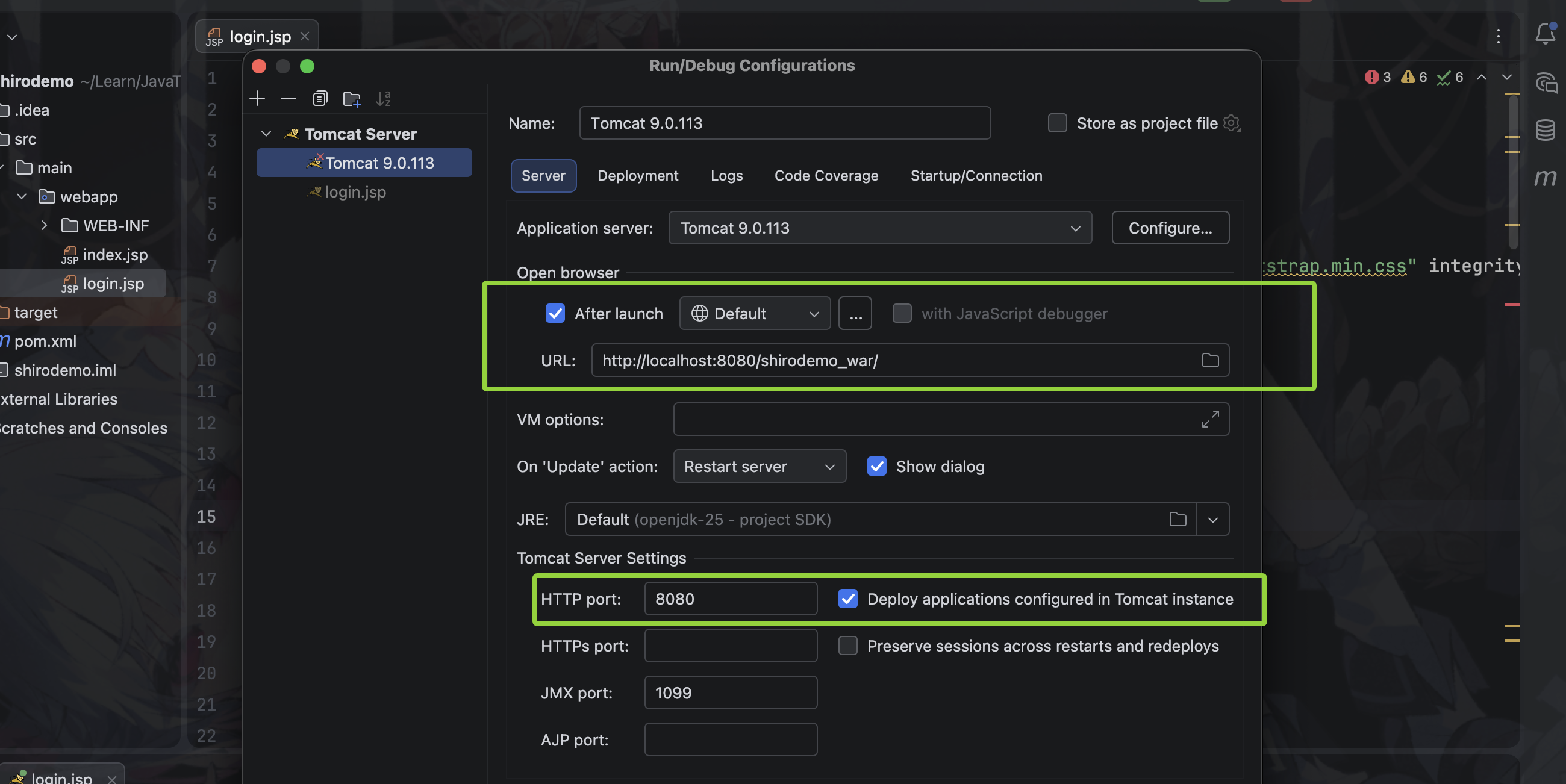This screenshot has height=784, width=1566.
Task: Open the Notifications bell icon
Action: [1546, 34]
